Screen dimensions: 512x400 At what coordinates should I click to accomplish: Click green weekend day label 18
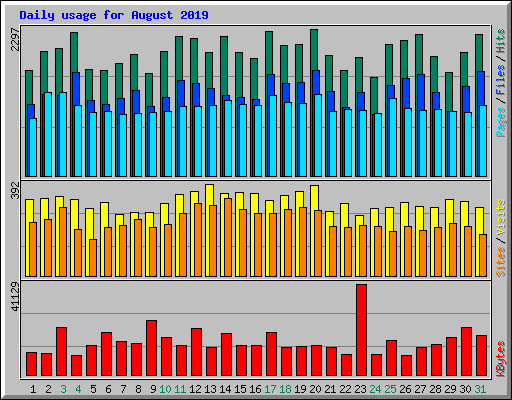point(285,389)
